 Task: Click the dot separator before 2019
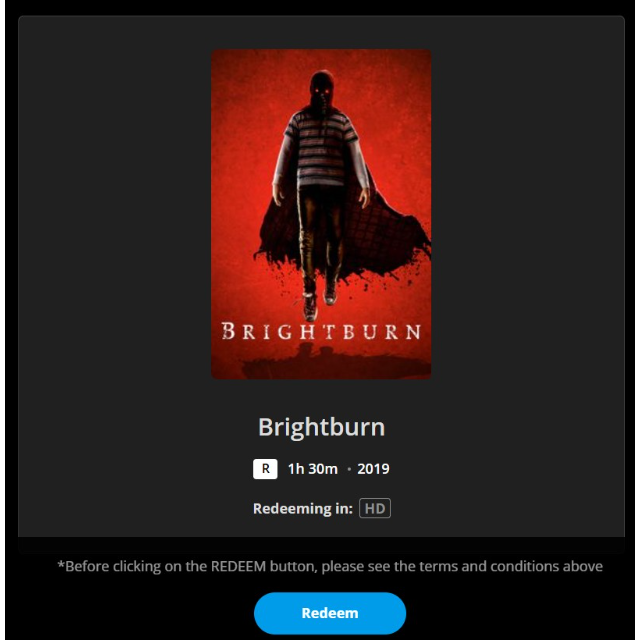click(x=349, y=469)
